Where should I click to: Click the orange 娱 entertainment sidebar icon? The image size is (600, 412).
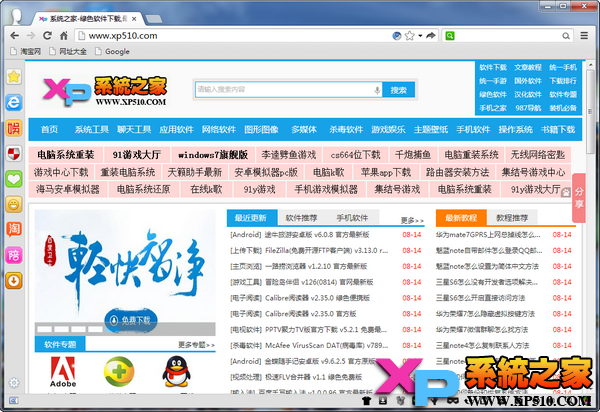14,128
